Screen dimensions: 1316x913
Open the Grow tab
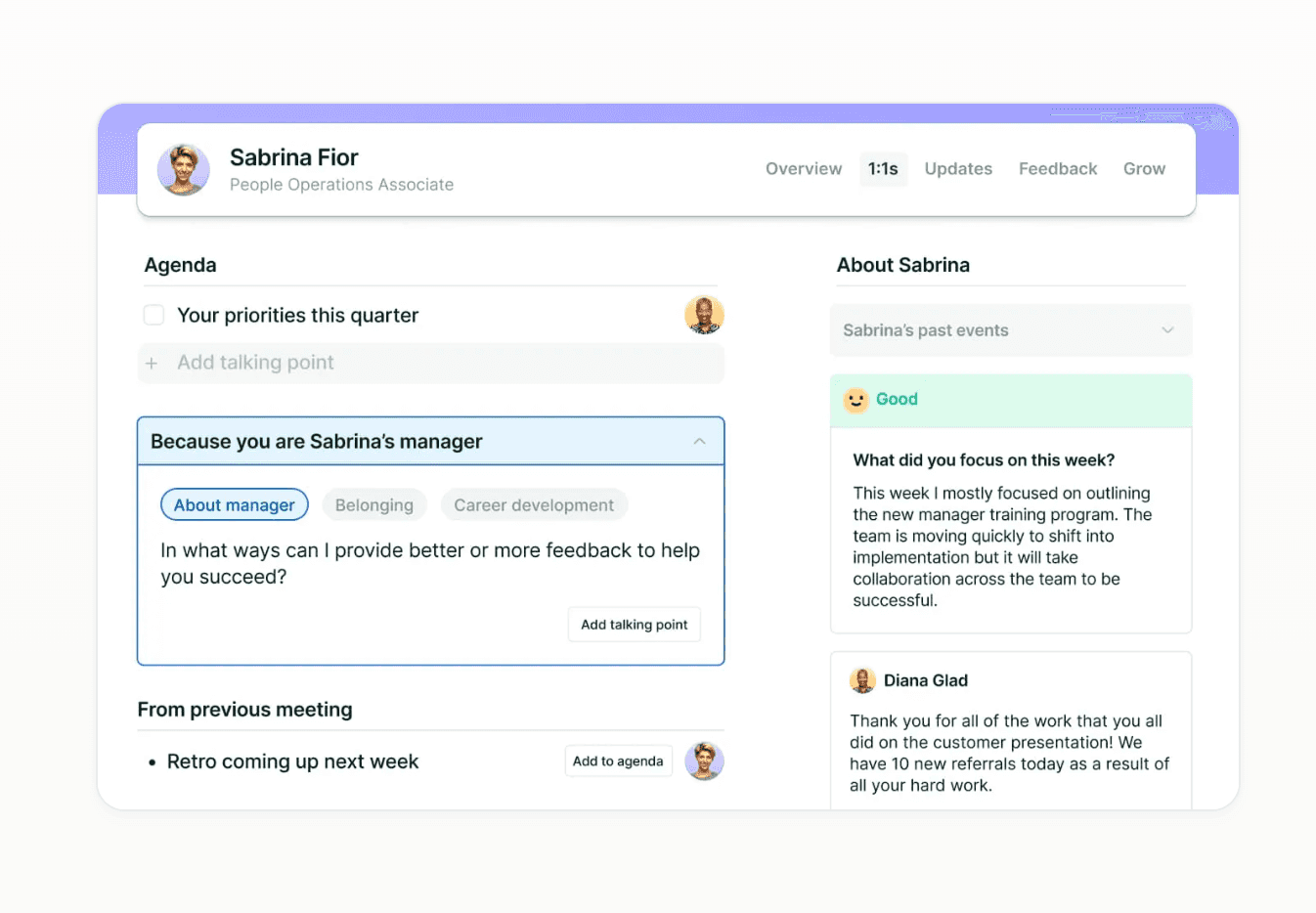(1144, 169)
